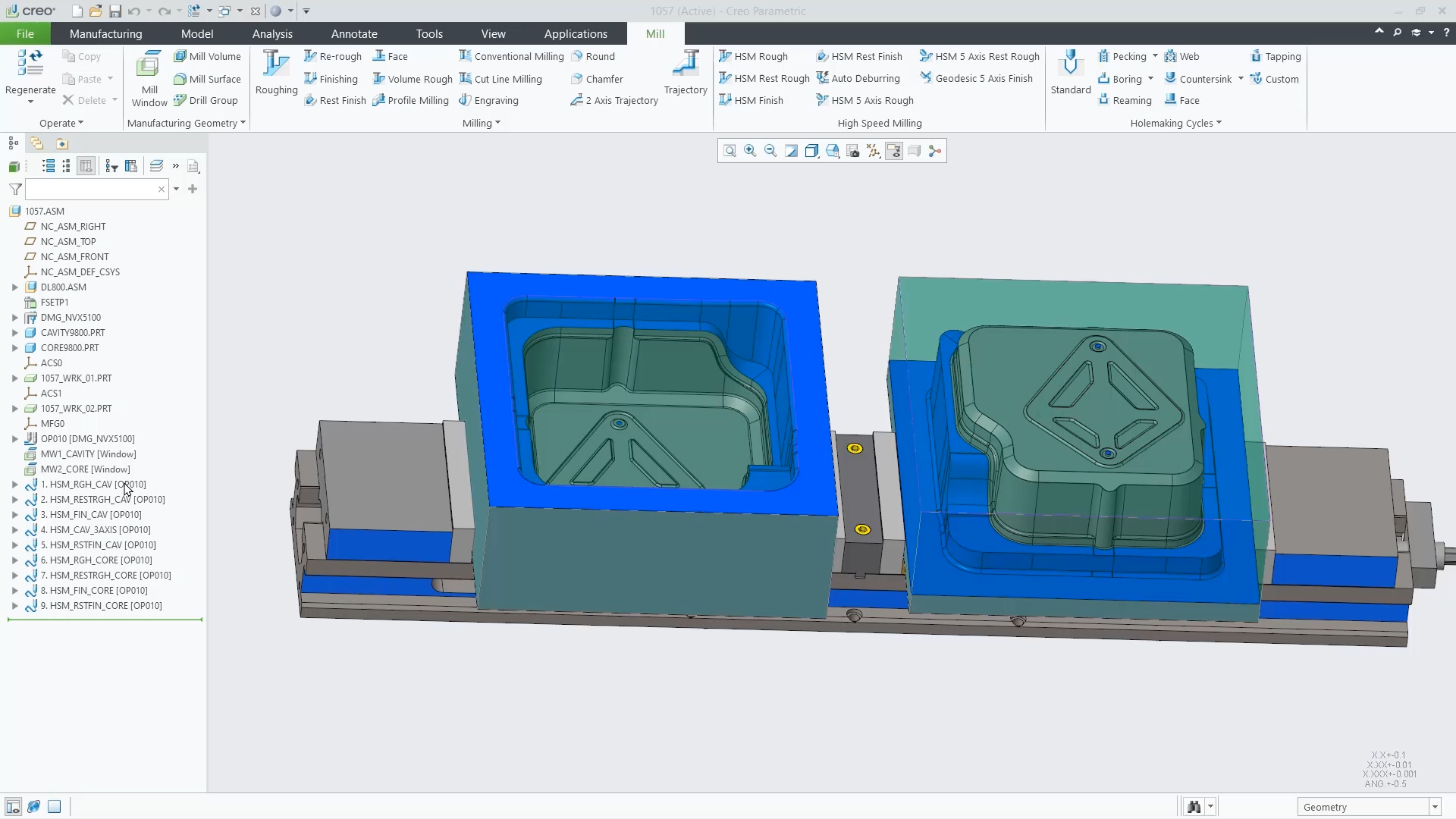The width and height of the screenshot is (1456, 819).
Task: Open the File menu
Action: [25, 33]
